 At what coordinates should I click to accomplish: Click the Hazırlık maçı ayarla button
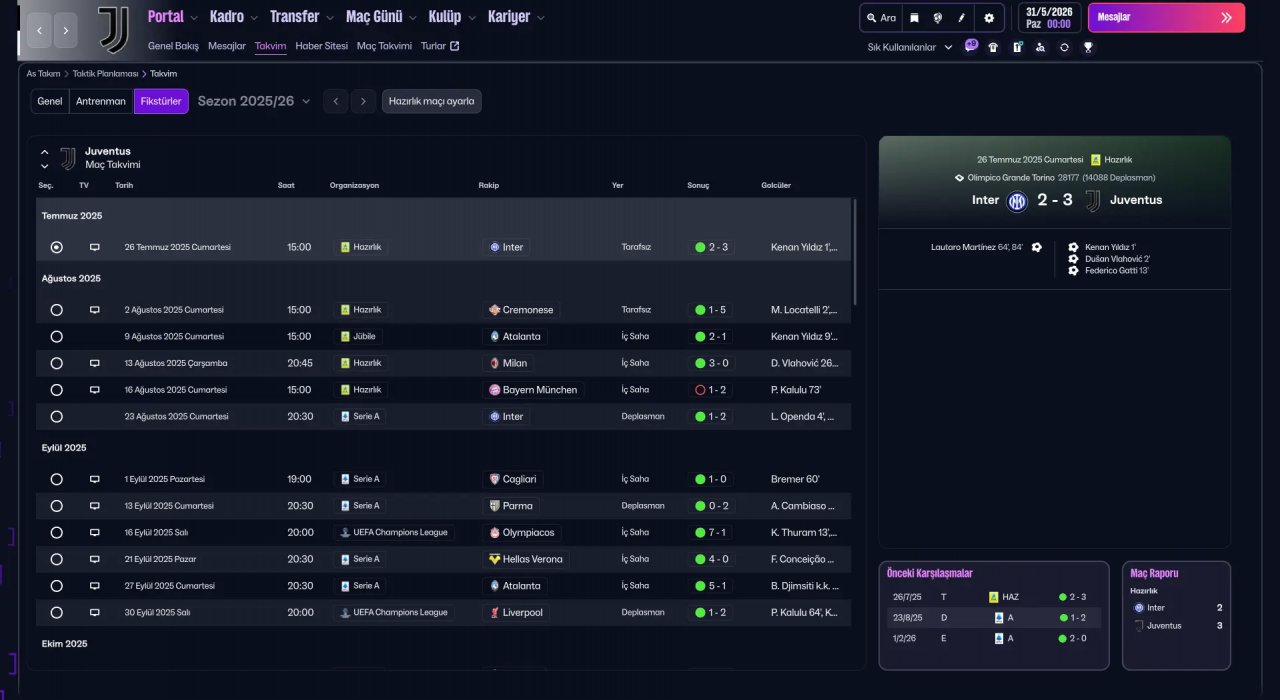point(431,101)
